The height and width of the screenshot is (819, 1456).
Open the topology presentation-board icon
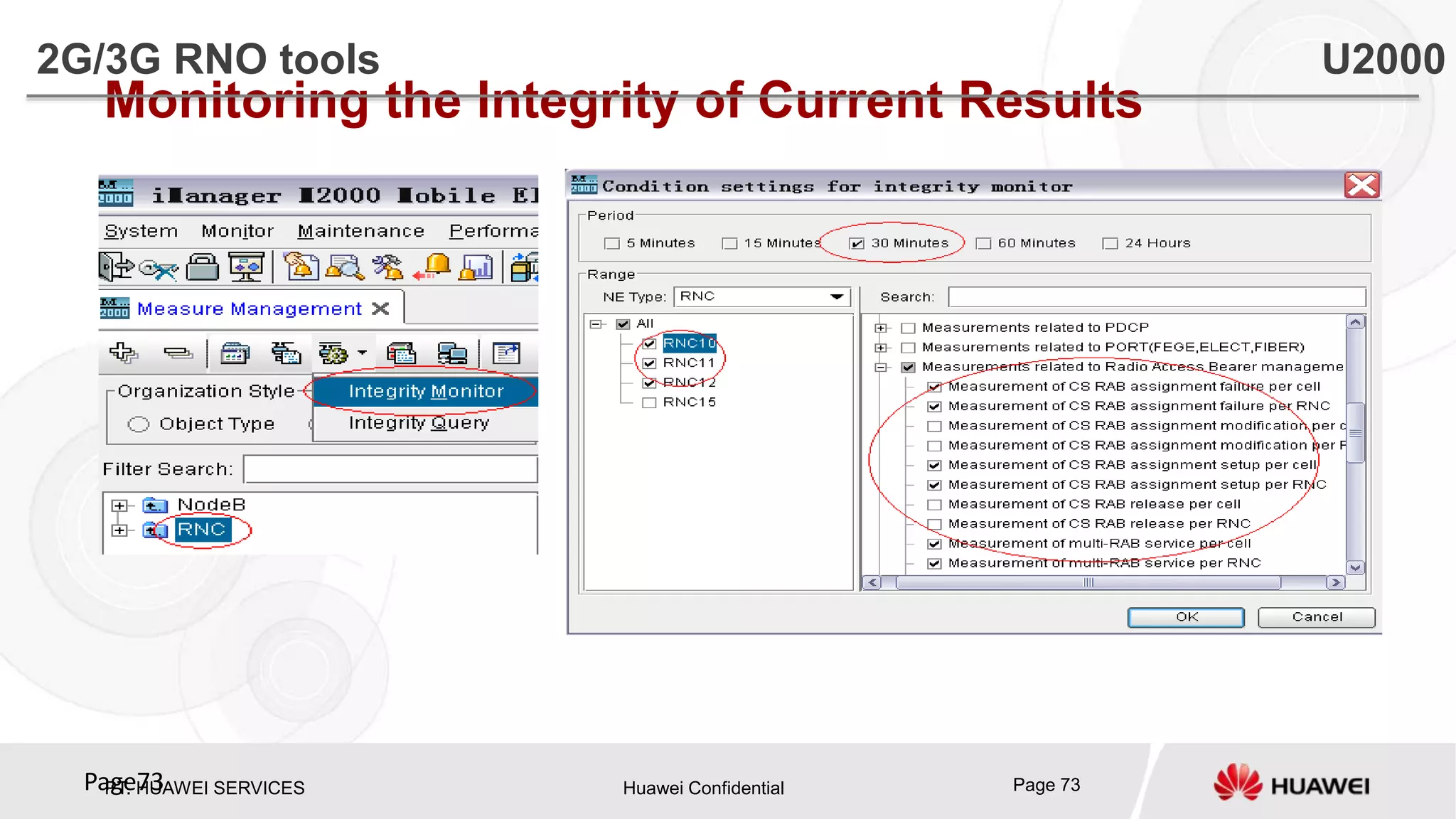click(247, 267)
